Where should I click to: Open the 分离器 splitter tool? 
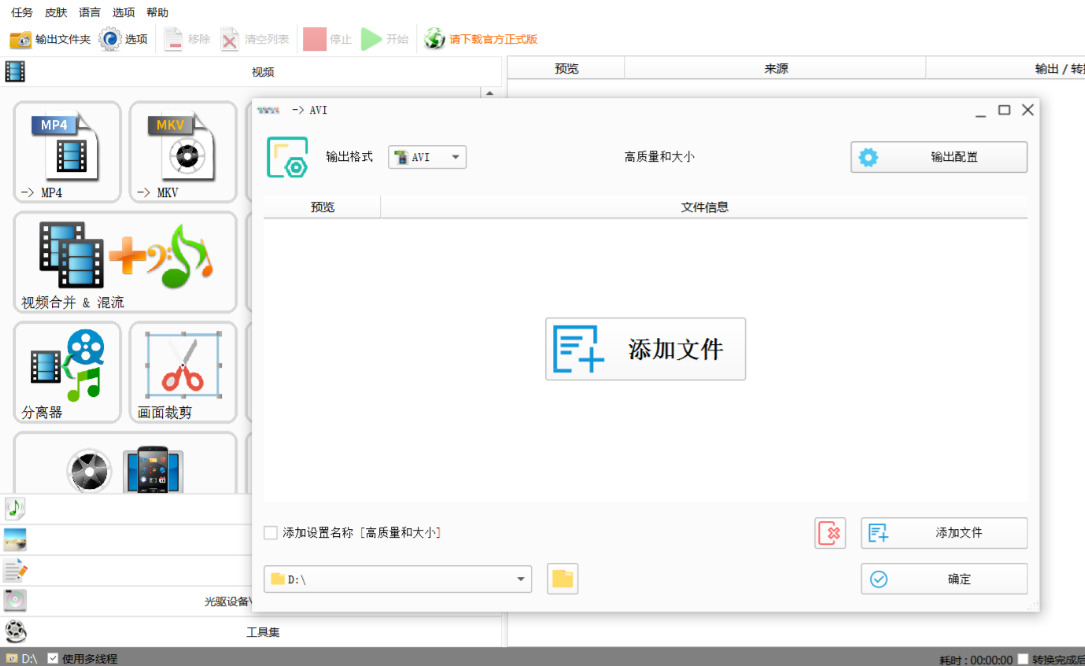coord(67,370)
